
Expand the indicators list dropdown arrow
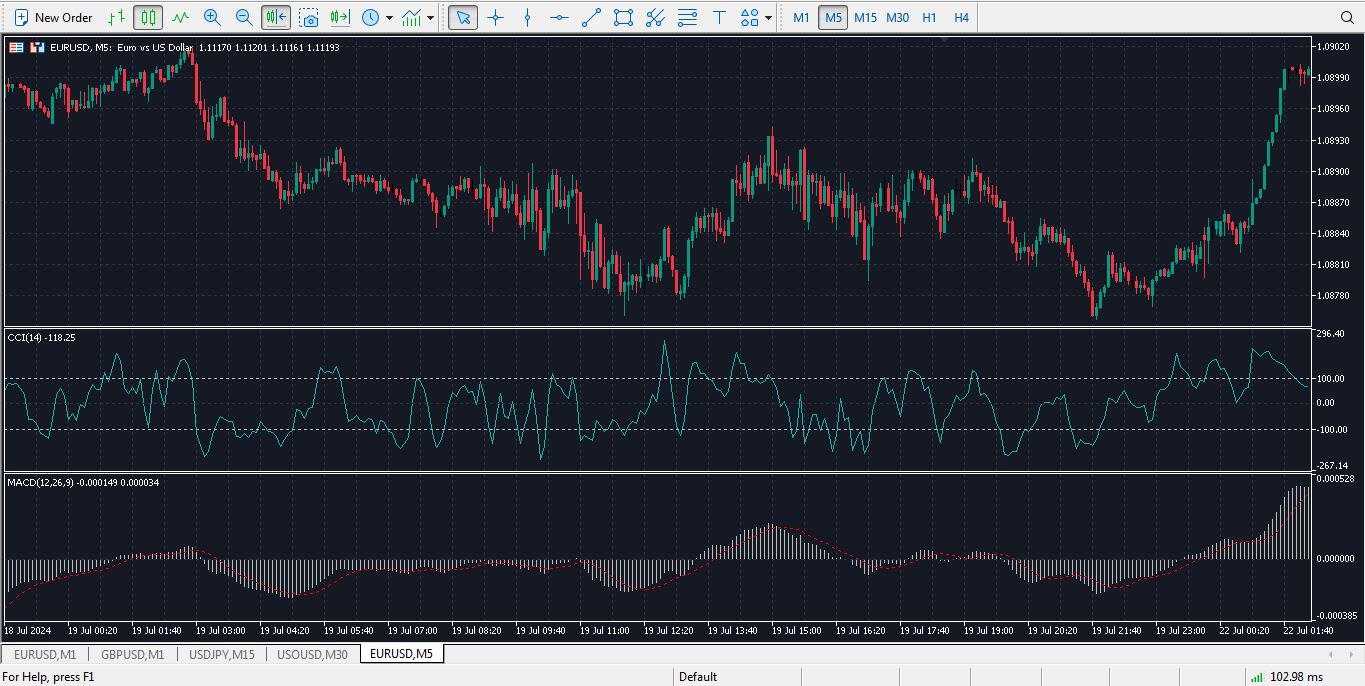[x=431, y=17]
